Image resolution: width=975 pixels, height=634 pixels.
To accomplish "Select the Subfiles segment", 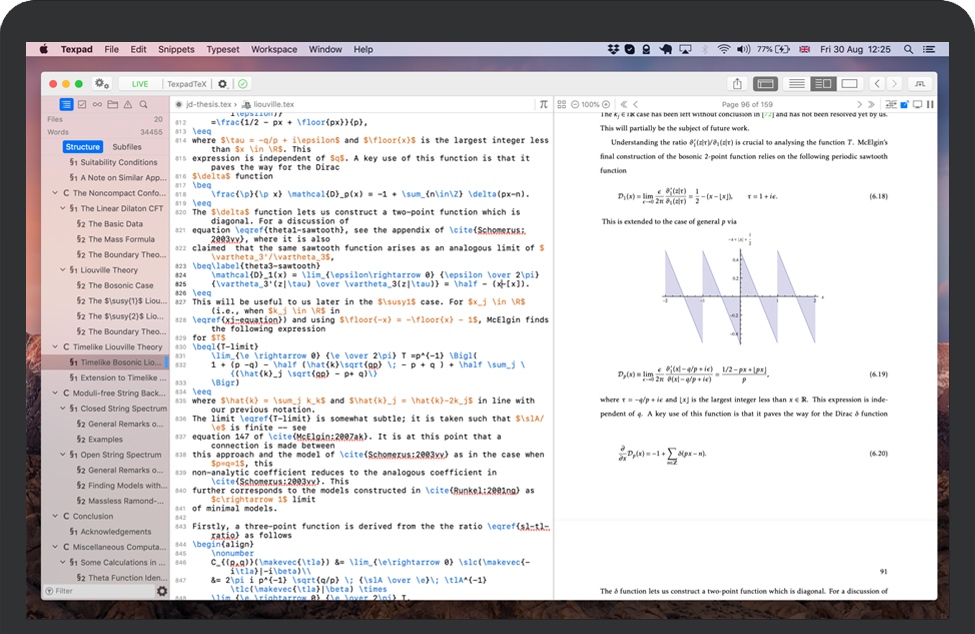I will [127, 147].
